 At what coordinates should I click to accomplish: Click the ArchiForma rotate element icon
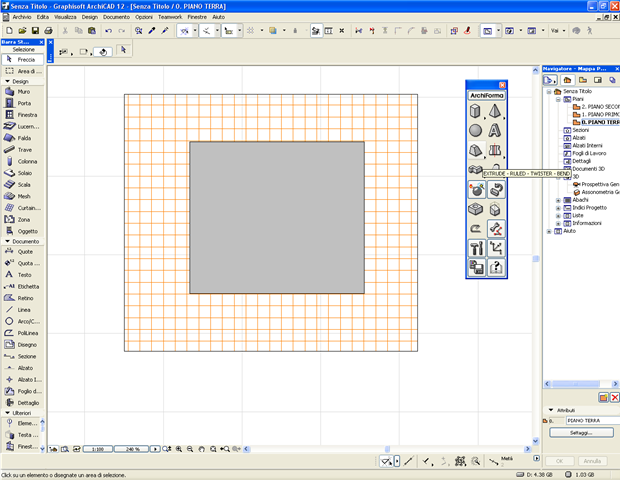tap(496, 190)
